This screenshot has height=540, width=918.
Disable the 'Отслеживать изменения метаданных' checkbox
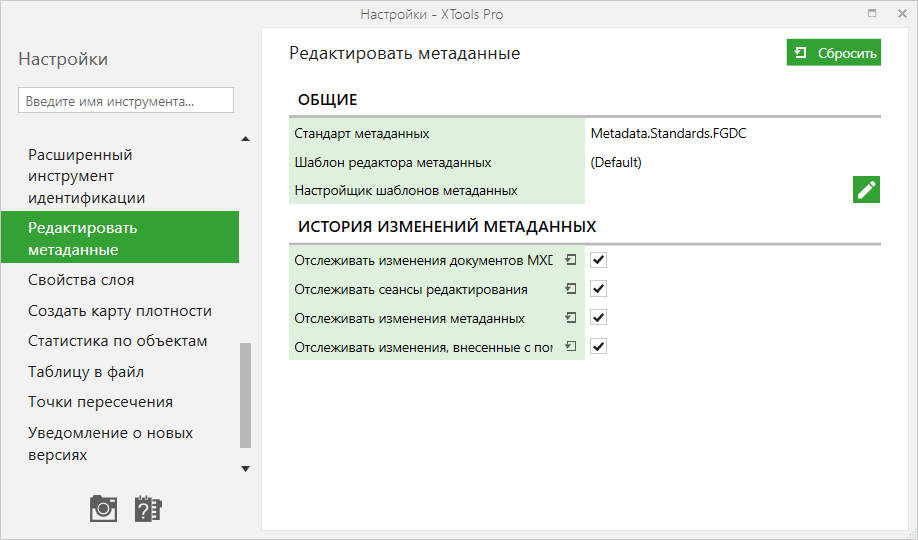point(598,317)
